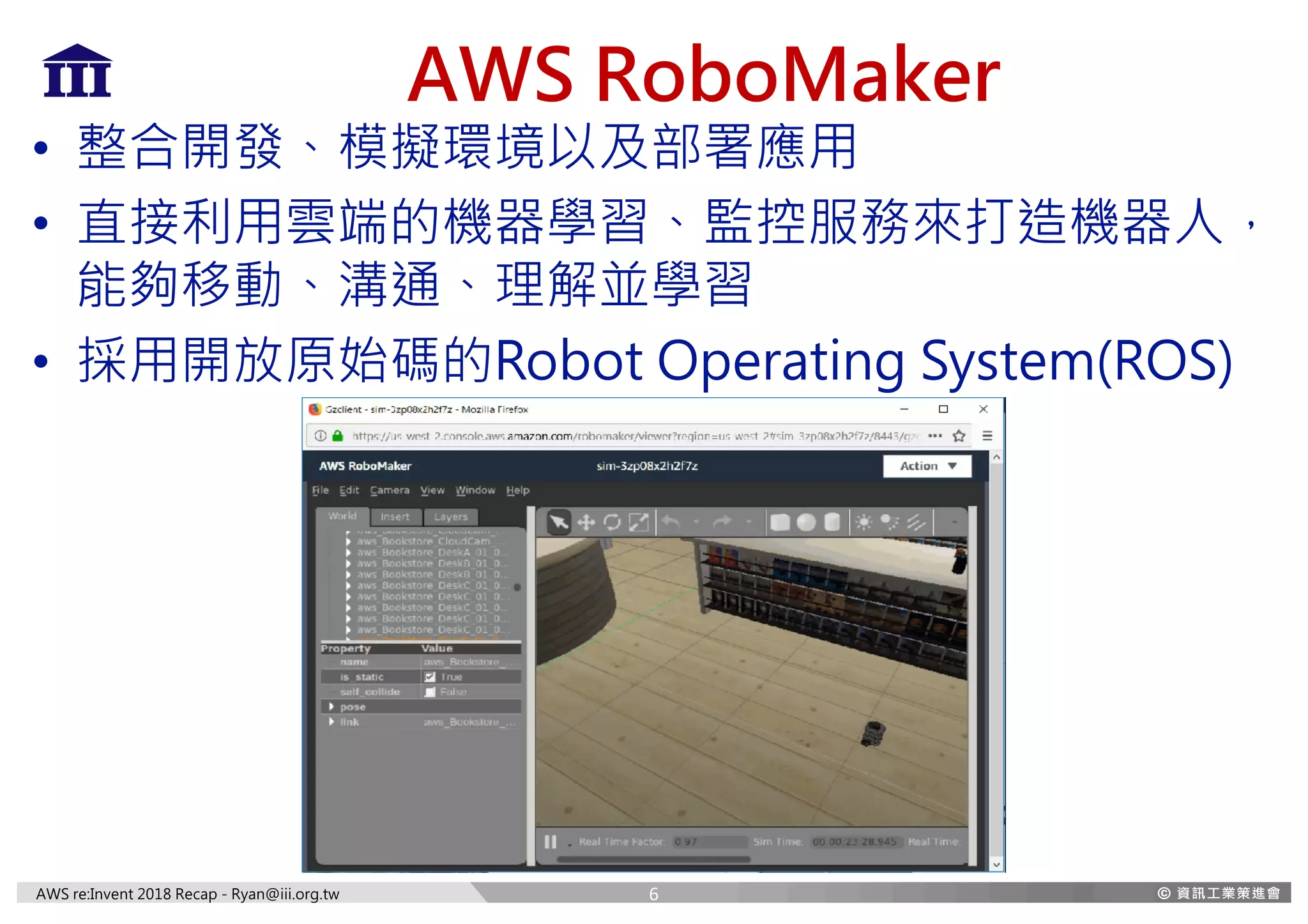1308x924 pixels.
Task: Open the Help menu
Action: point(518,490)
